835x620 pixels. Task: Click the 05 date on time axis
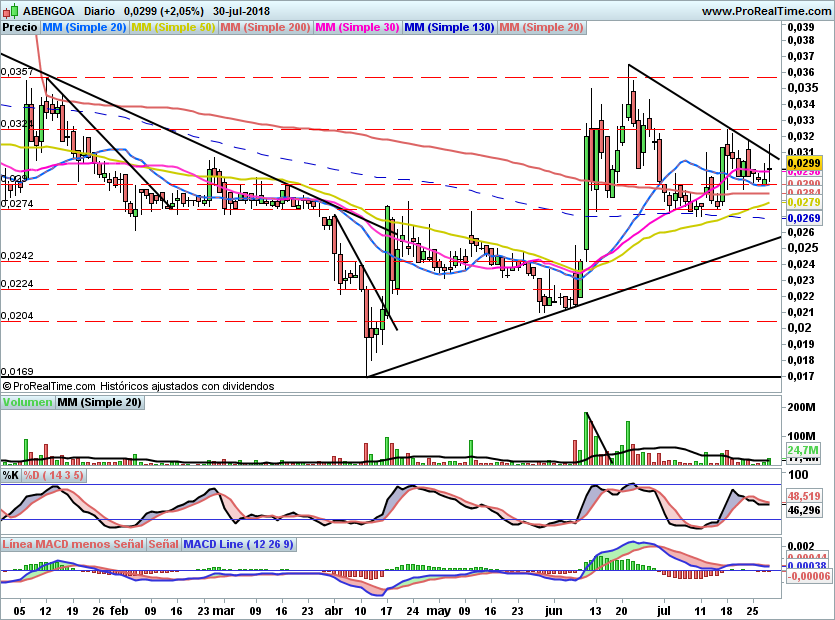(19, 611)
